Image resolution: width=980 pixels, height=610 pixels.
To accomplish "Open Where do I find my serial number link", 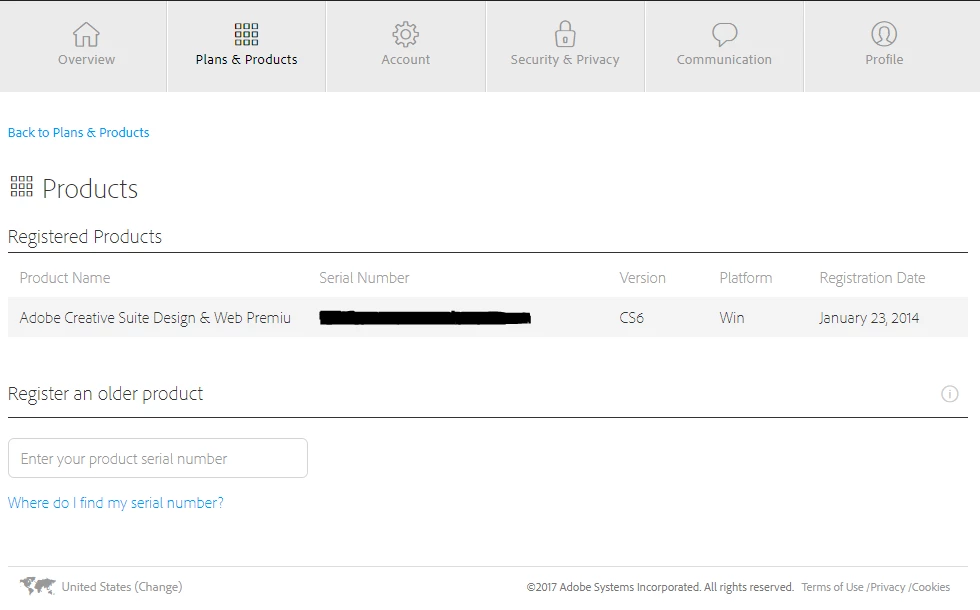I will tap(116, 502).
